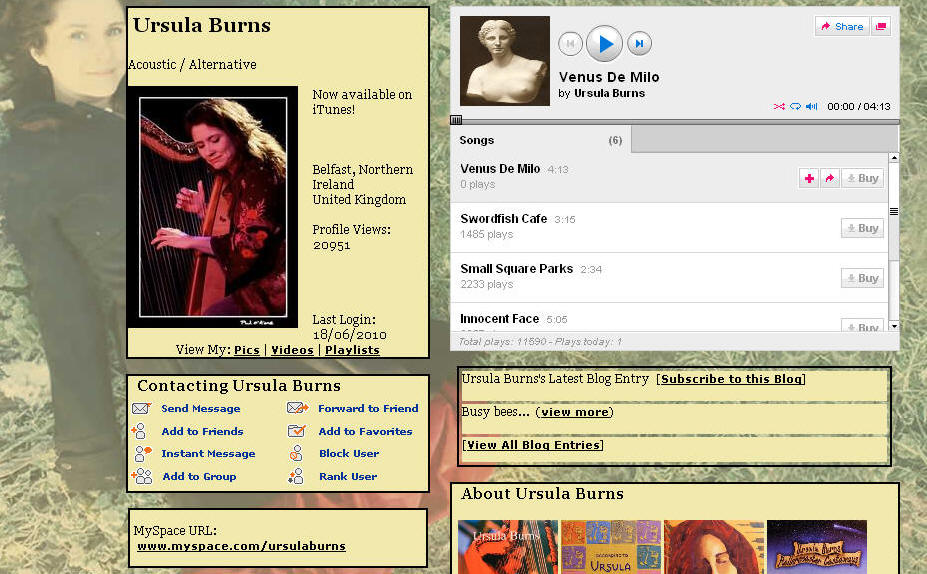This screenshot has width=927, height=574.
Task: Toggle shuffle in the music player
Action: pos(779,107)
